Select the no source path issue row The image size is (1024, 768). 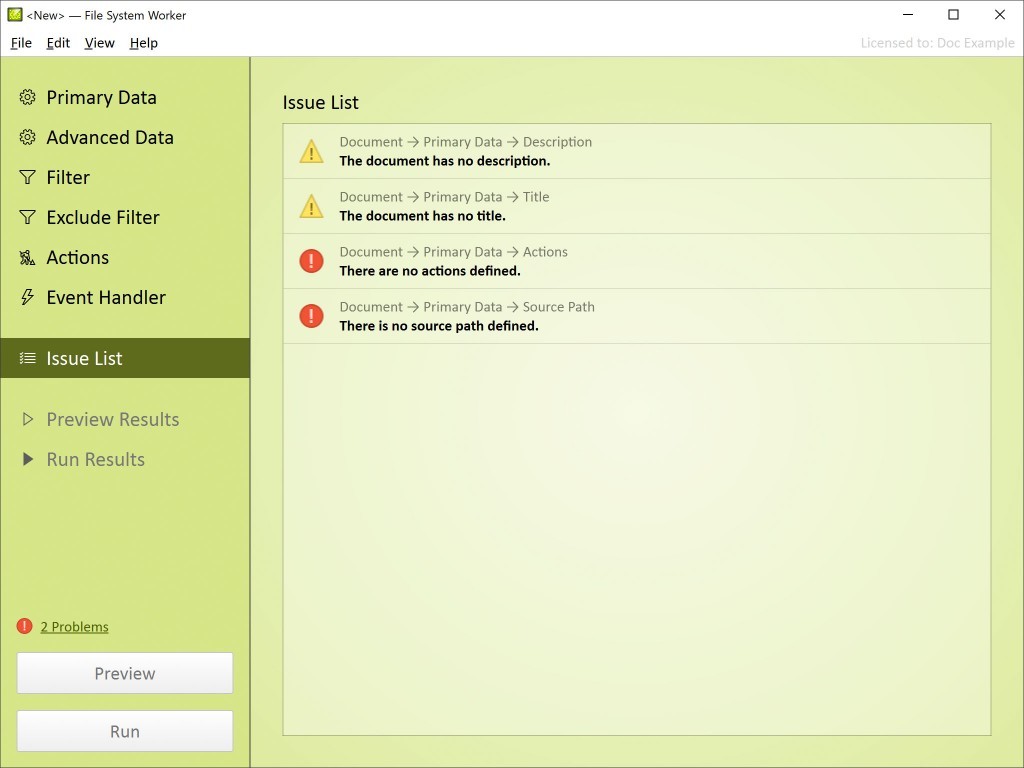click(636, 317)
